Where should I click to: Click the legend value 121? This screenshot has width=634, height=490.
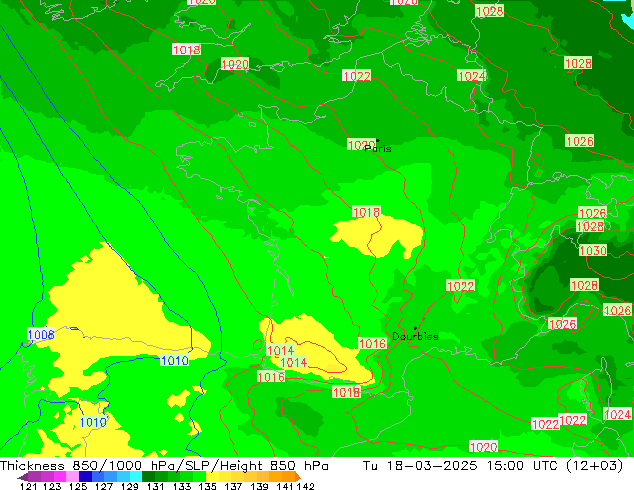(29, 486)
